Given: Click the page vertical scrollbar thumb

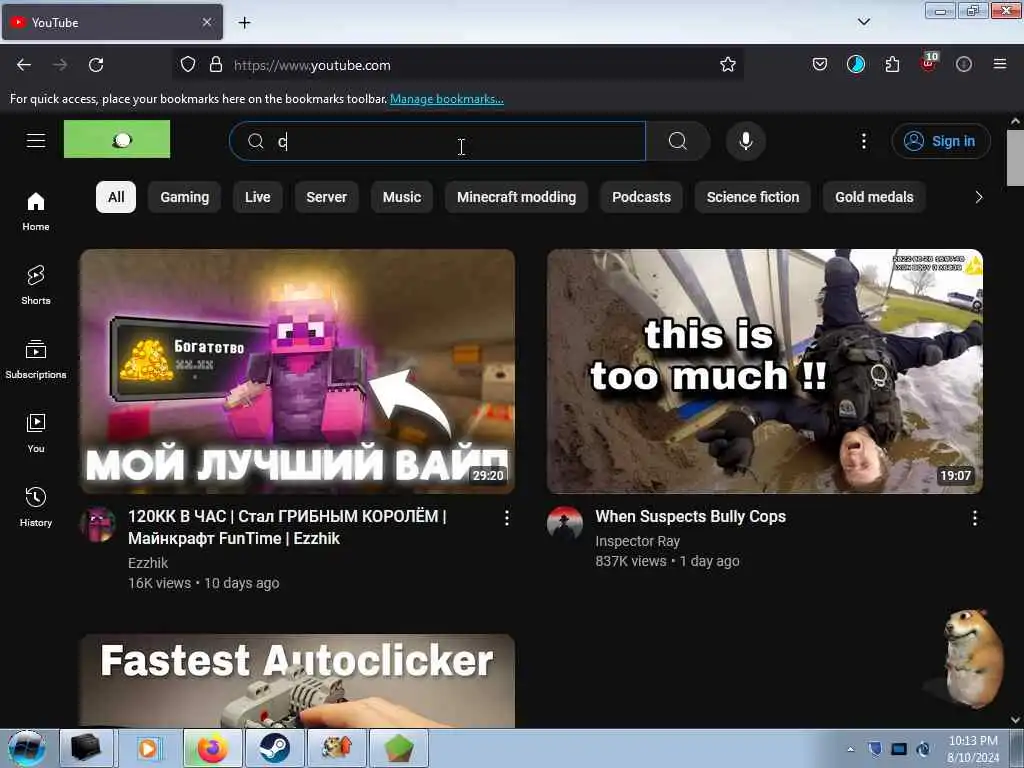Looking at the screenshot, I should (x=1015, y=157).
